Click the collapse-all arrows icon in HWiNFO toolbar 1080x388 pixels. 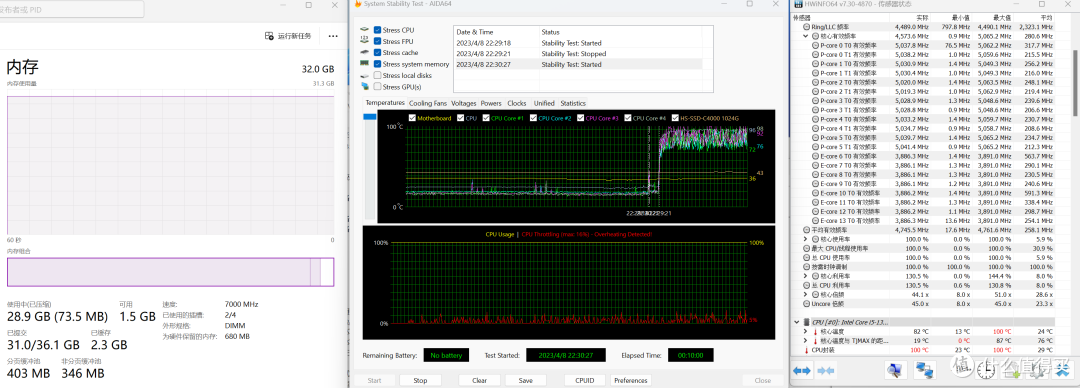click(x=826, y=371)
